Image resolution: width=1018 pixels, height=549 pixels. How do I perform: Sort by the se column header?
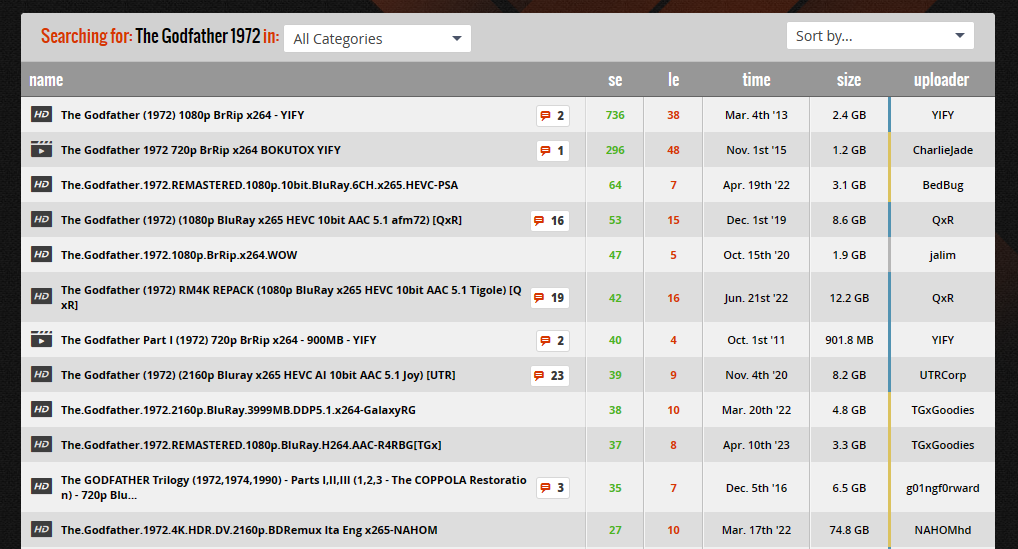pos(615,80)
